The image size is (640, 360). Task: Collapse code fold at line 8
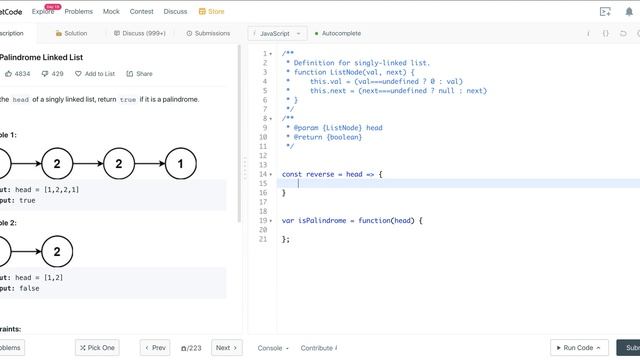click(x=271, y=119)
